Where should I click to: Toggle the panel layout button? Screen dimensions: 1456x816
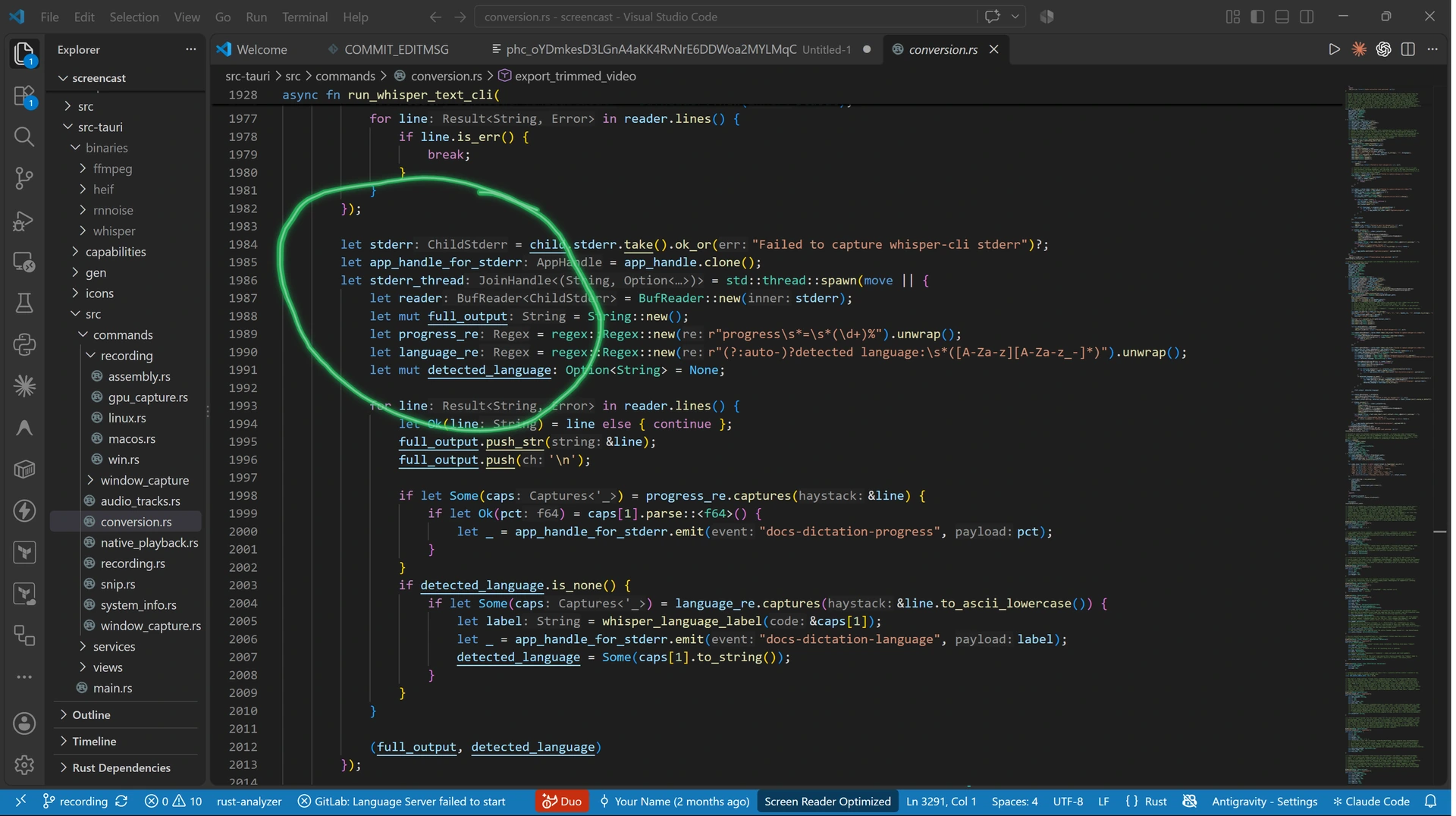[x=1282, y=17]
